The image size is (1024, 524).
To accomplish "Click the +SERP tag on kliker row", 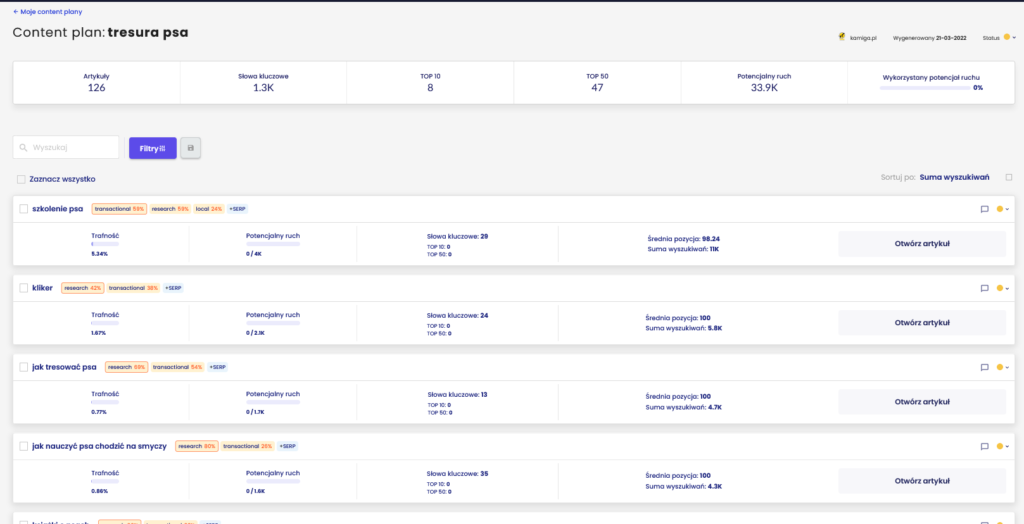I will coord(173,288).
